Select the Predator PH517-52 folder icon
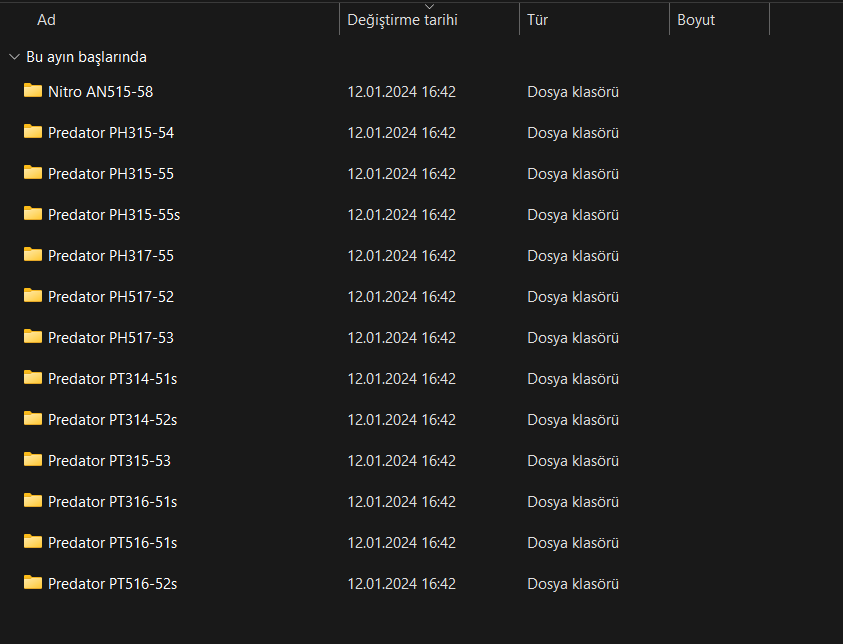Image resolution: width=843 pixels, height=644 pixels. tap(33, 295)
